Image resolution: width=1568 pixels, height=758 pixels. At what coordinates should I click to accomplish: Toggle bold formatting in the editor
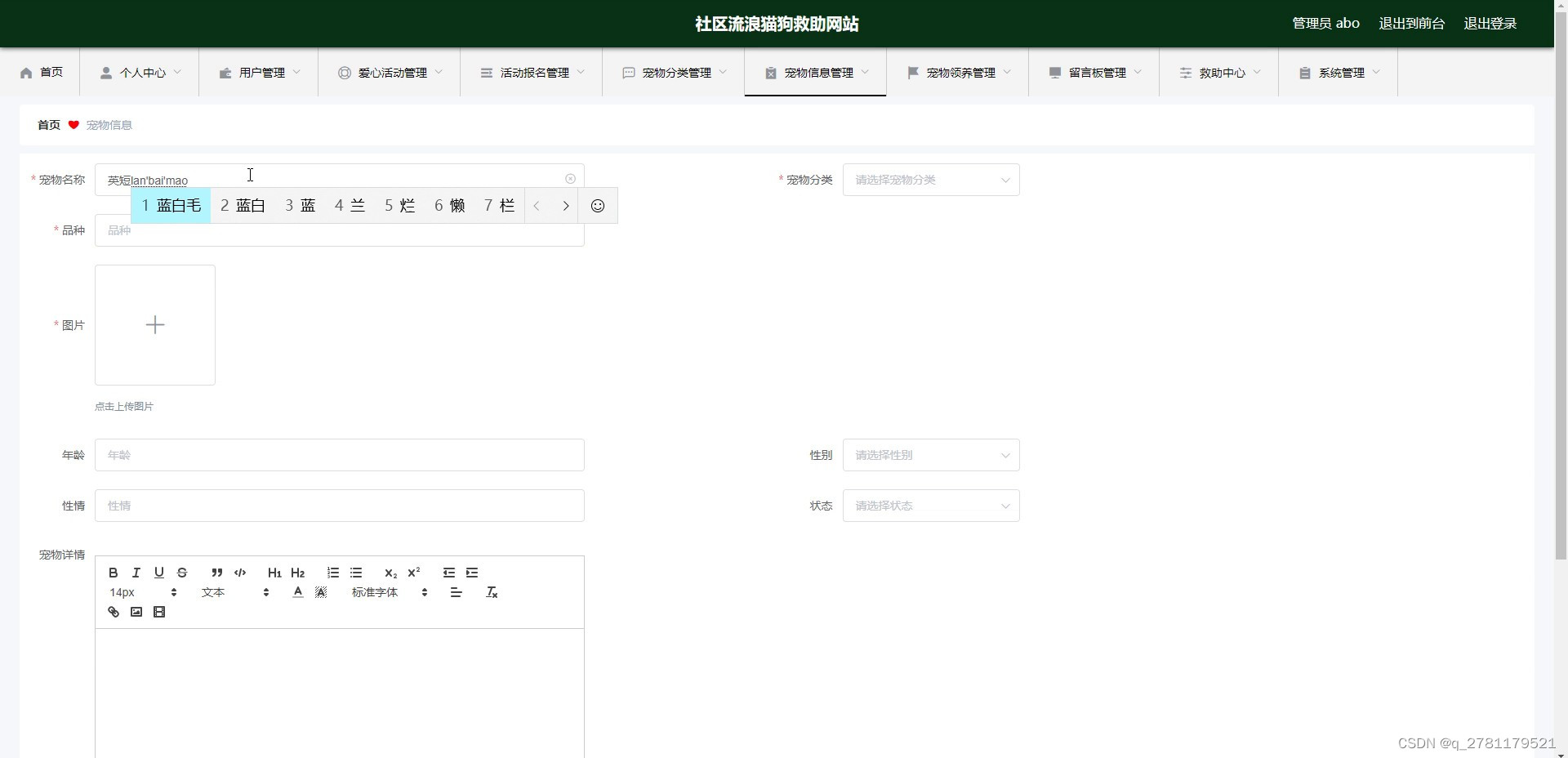pyautogui.click(x=114, y=573)
